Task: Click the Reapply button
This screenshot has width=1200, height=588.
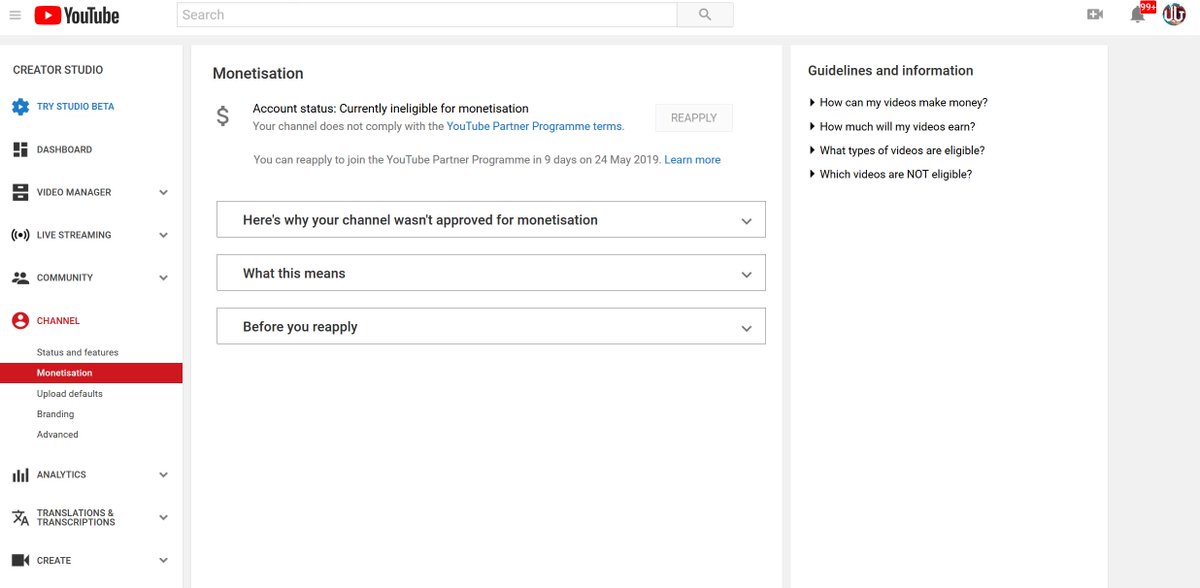Action: point(694,118)
